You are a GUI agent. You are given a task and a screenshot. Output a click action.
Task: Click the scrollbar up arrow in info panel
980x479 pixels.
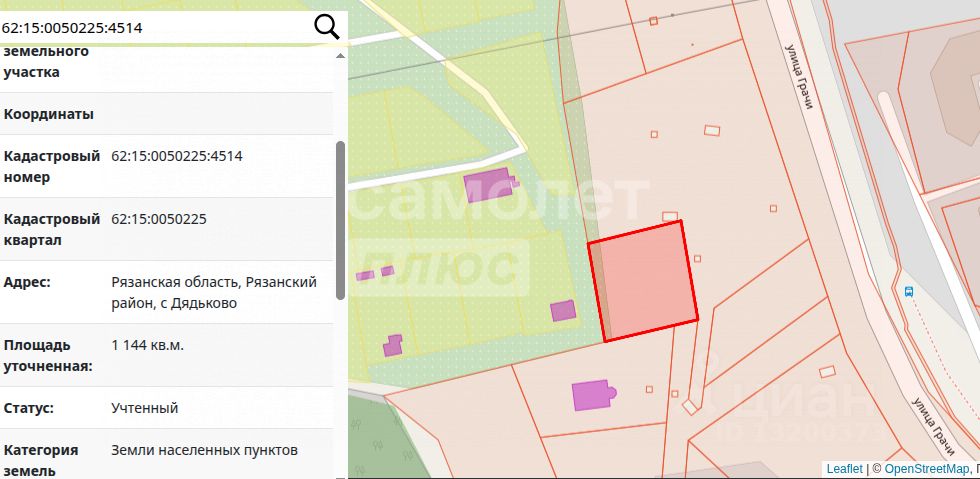340,56
